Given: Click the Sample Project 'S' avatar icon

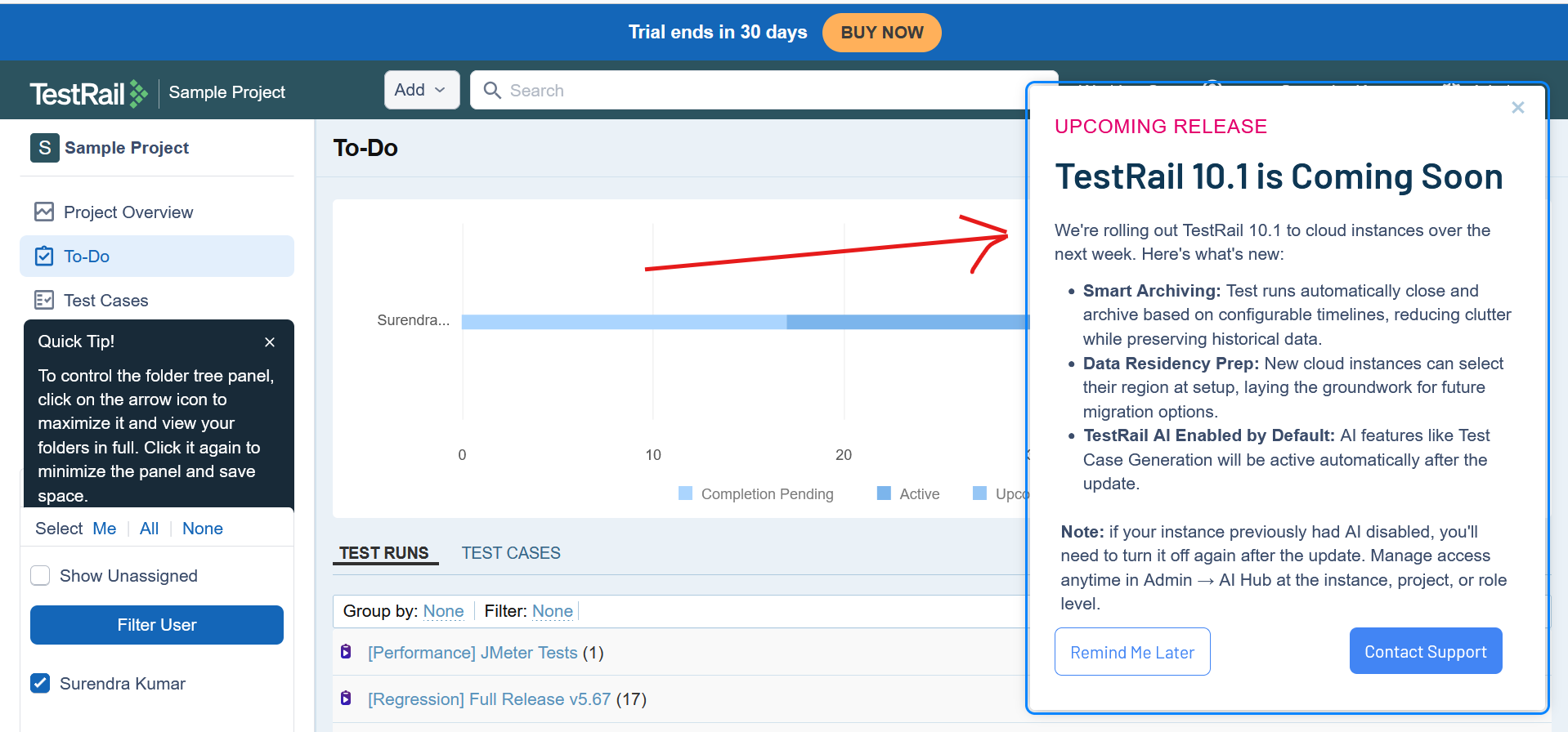Looking at the screenshot, I should 45,148.
